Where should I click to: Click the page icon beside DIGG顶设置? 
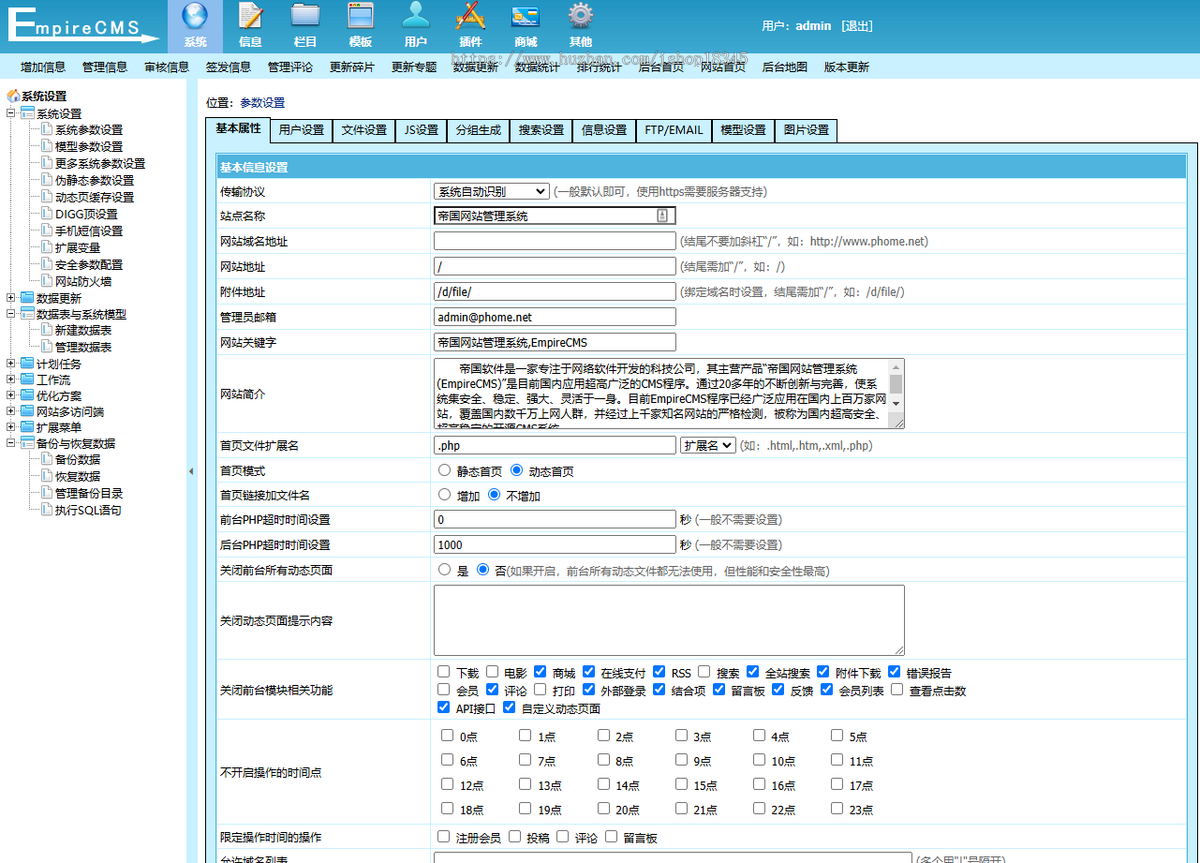click(47, 214)
